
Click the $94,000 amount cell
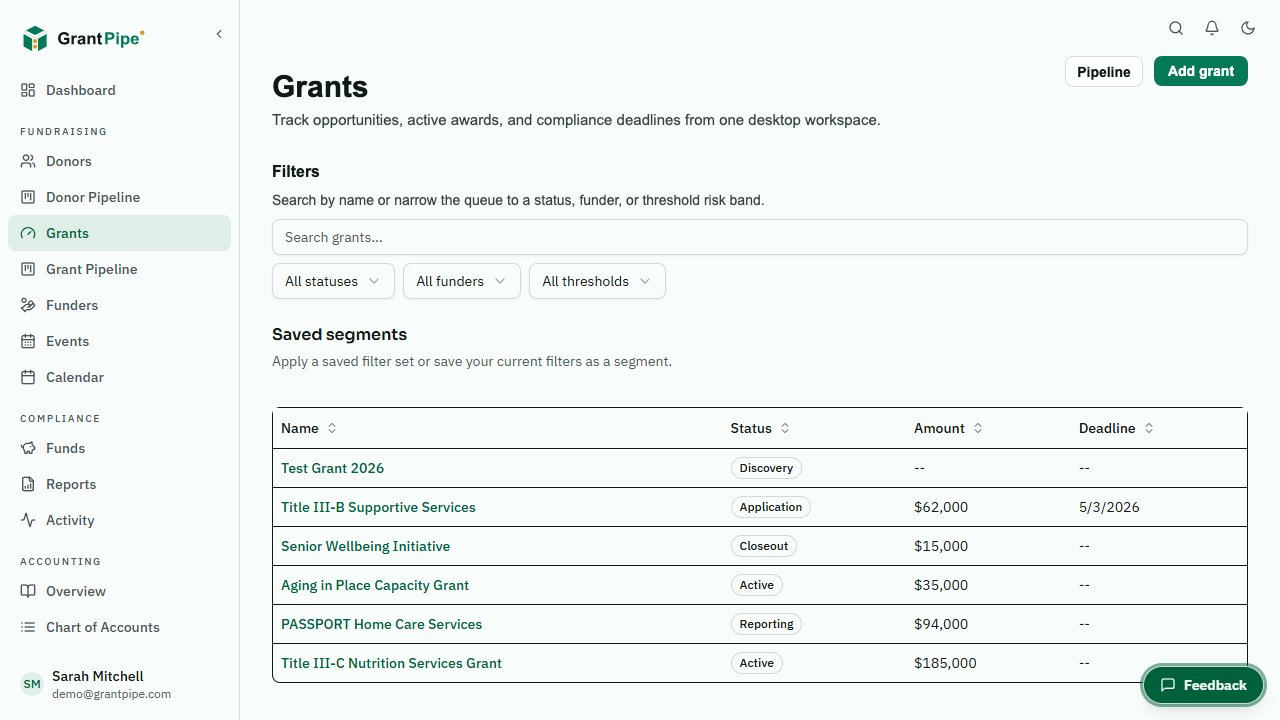[941, 624]
